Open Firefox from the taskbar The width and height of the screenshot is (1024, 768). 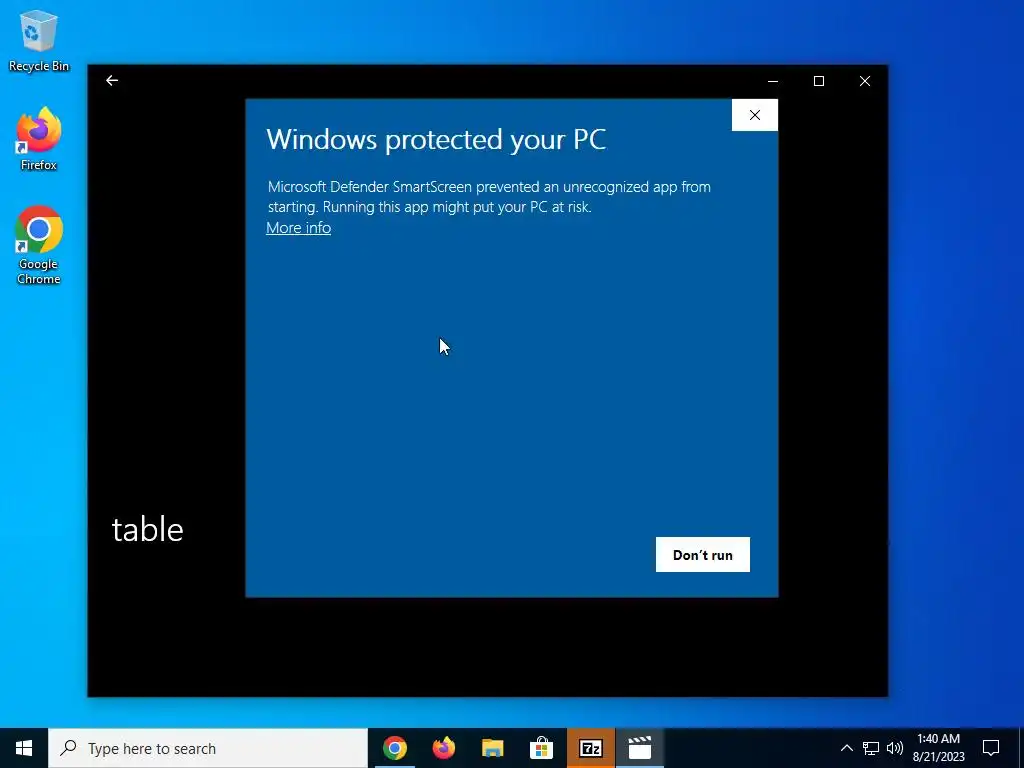coord(443,748)
